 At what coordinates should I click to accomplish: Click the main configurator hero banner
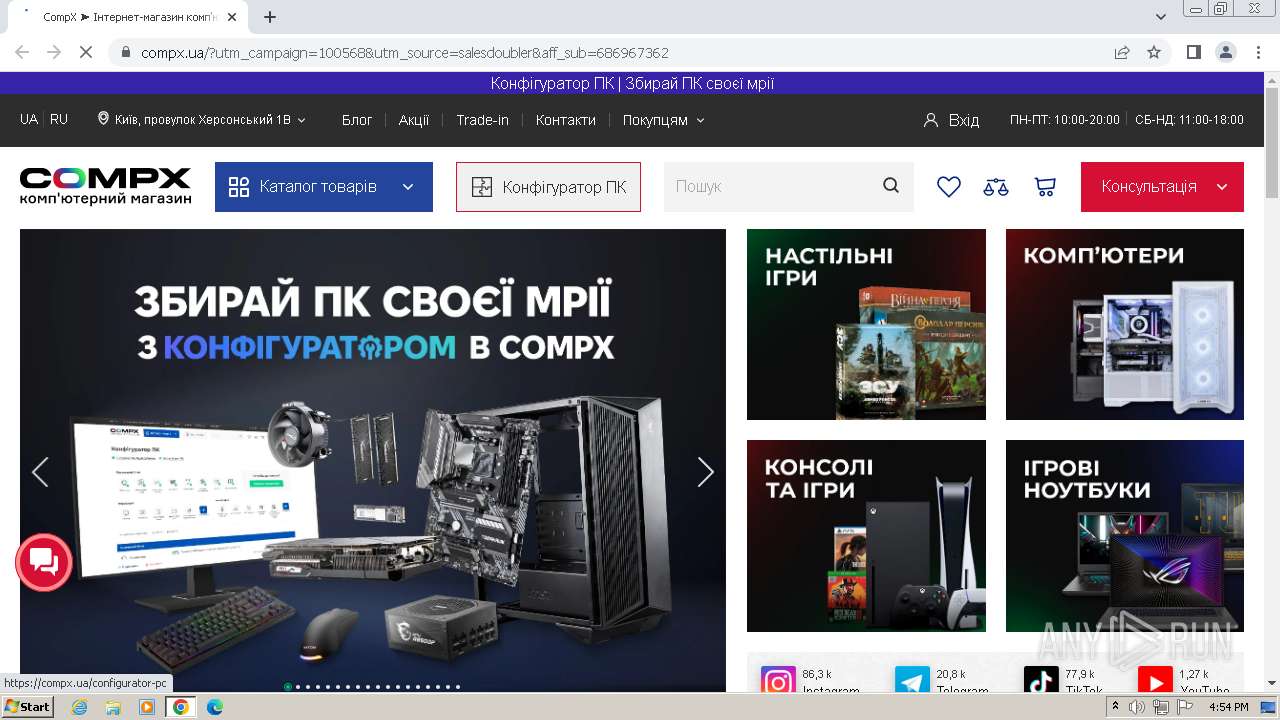[373, 460]
